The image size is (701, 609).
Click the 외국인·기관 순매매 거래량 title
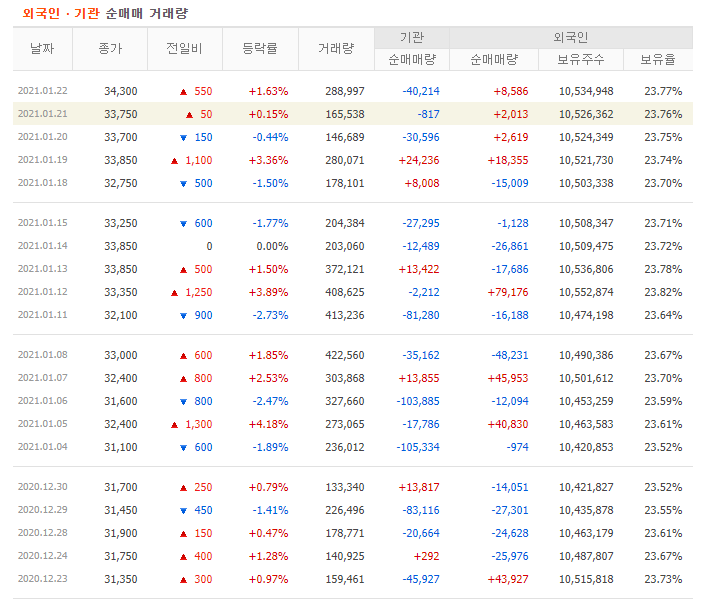[x=106, y=13]
